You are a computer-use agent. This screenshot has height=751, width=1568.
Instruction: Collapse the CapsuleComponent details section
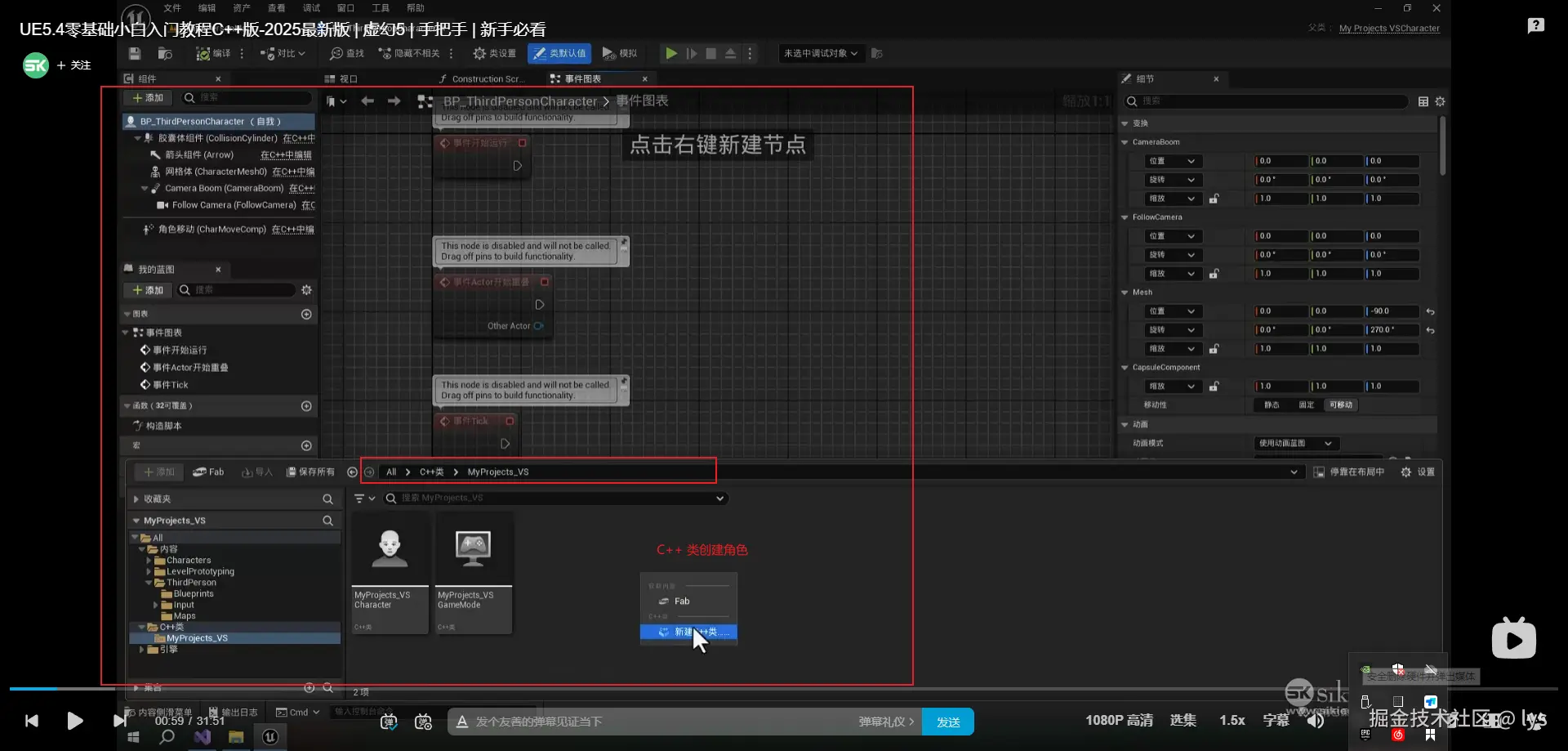[x=1125, y=368]
